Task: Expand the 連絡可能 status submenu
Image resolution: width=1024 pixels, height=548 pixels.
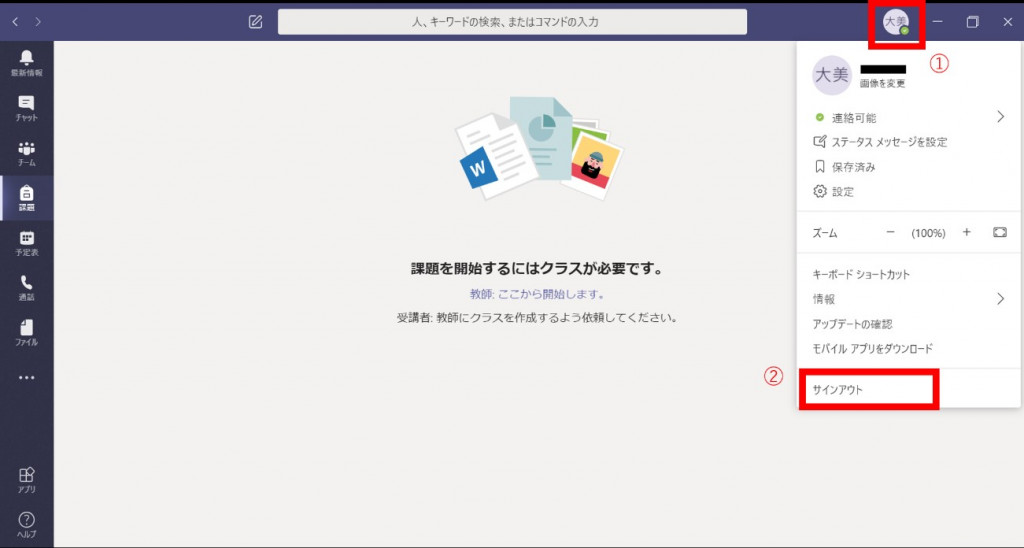Action: (x=999, y=117)
